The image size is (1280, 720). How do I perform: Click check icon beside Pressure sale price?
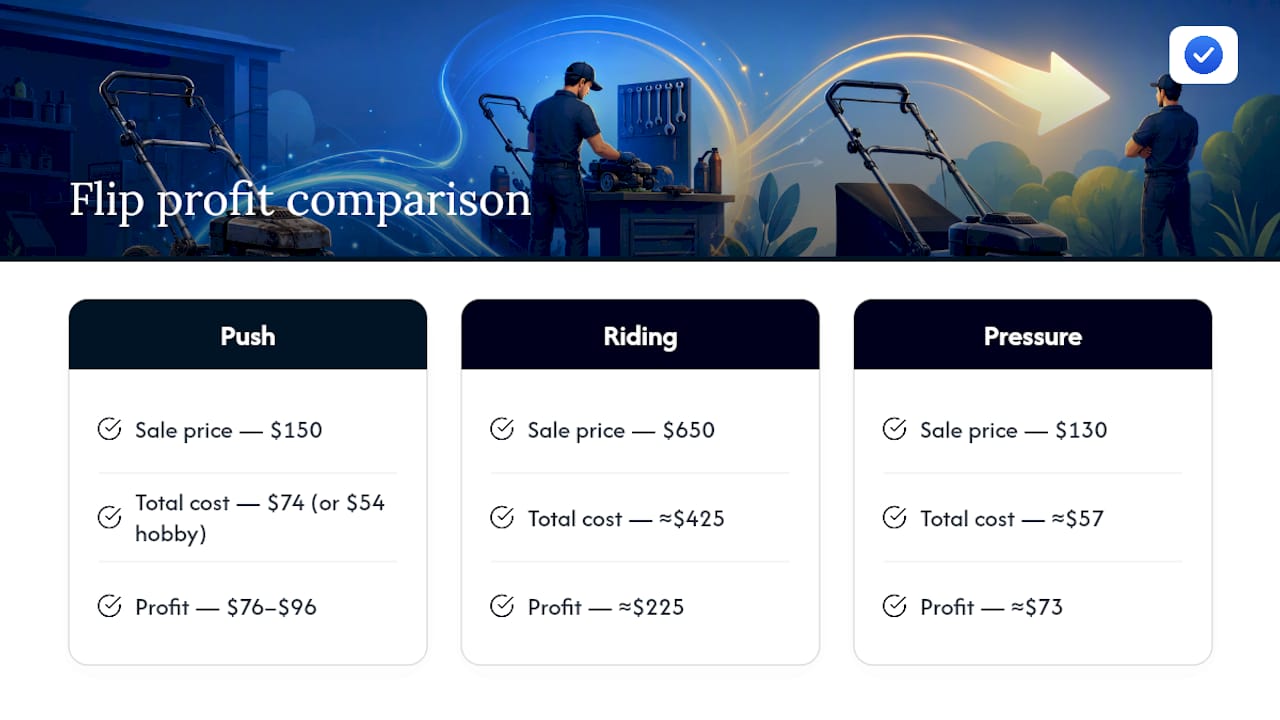[894, 430]
